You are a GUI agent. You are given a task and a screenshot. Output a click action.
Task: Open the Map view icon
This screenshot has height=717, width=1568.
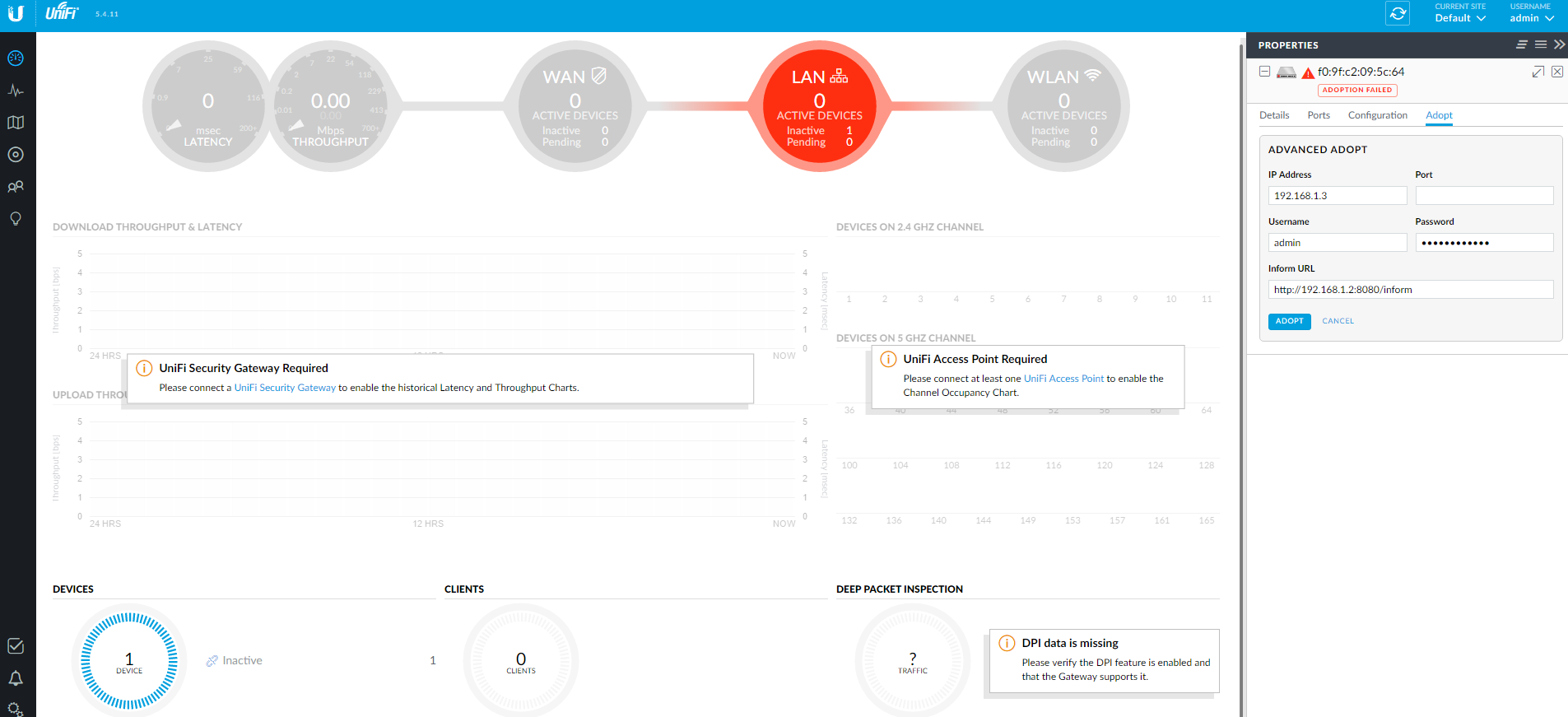[16, 123]
